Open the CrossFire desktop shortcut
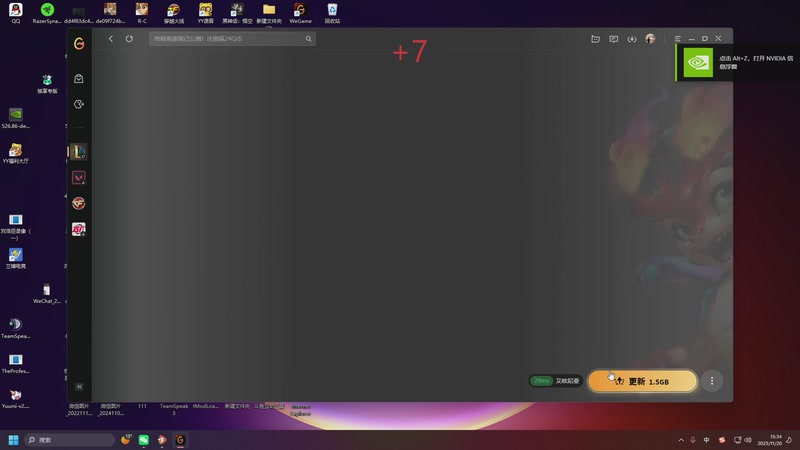Viewport: 800px width, 450px height. pyautogui.click(x=173, y=13)
